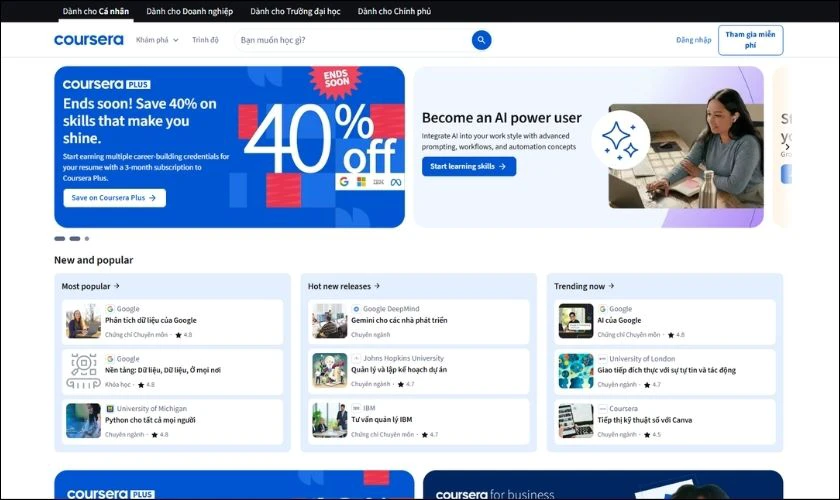Click the Johns Hopkins University provider icon
Viewport: 840px width, 500px height.
pos(356,358)
